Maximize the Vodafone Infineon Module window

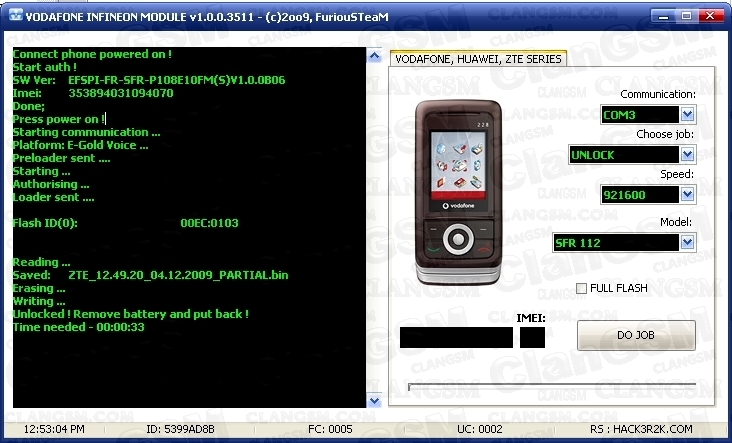coord(686,16)
